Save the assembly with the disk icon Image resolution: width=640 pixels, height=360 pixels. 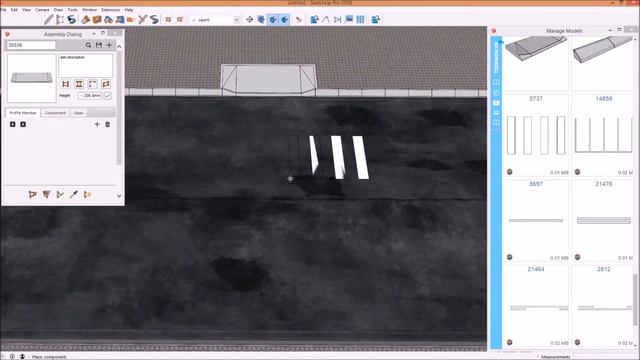tap(99, 45)
